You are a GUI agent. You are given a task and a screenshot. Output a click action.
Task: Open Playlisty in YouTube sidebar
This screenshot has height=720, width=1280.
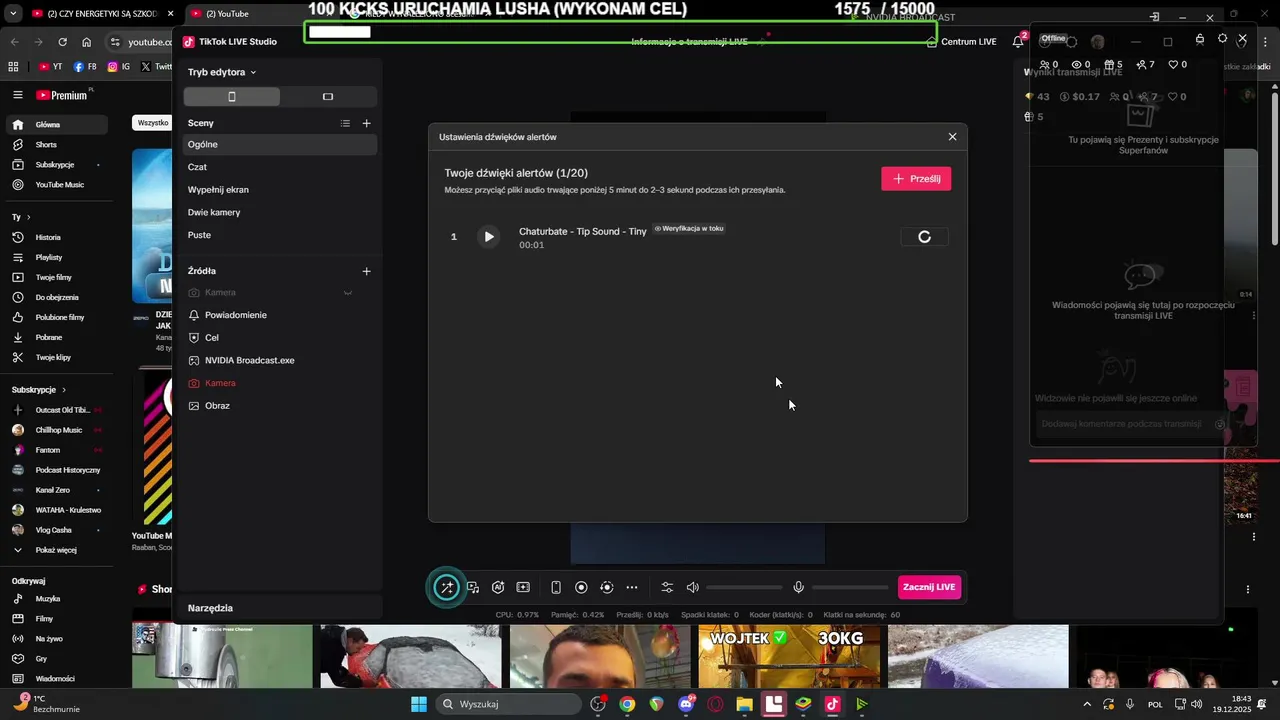tap(56, 257)
